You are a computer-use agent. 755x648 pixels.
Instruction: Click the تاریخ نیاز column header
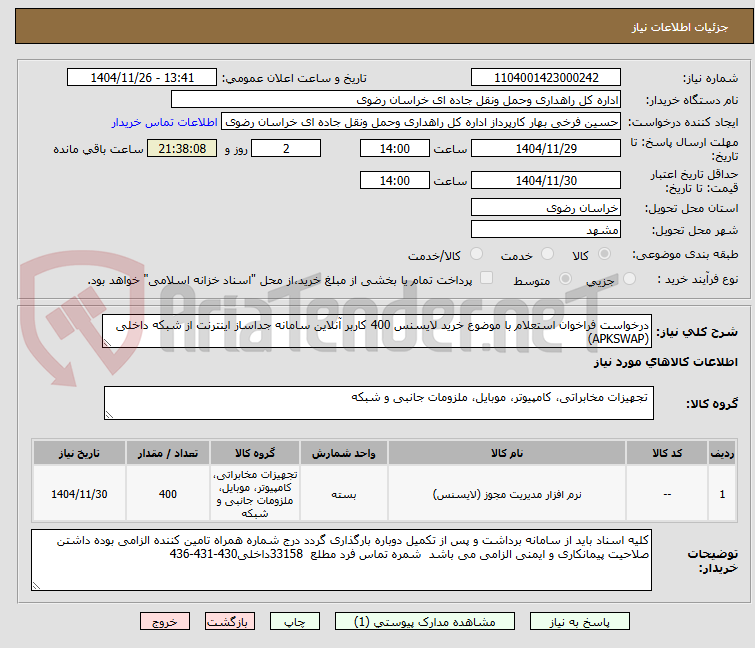coord(79,453)
